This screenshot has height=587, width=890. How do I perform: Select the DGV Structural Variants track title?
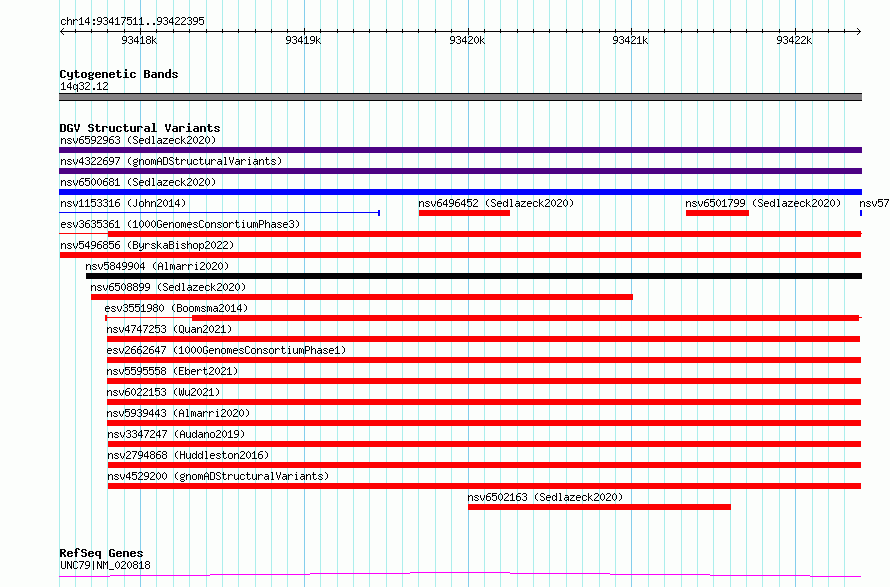[140, 128]
